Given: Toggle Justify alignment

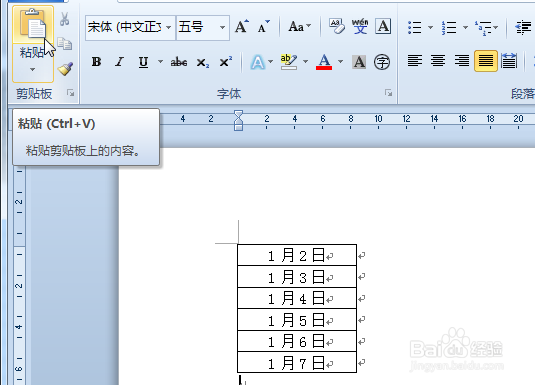Looking at the screenshot, I should (x=486, y=61).
